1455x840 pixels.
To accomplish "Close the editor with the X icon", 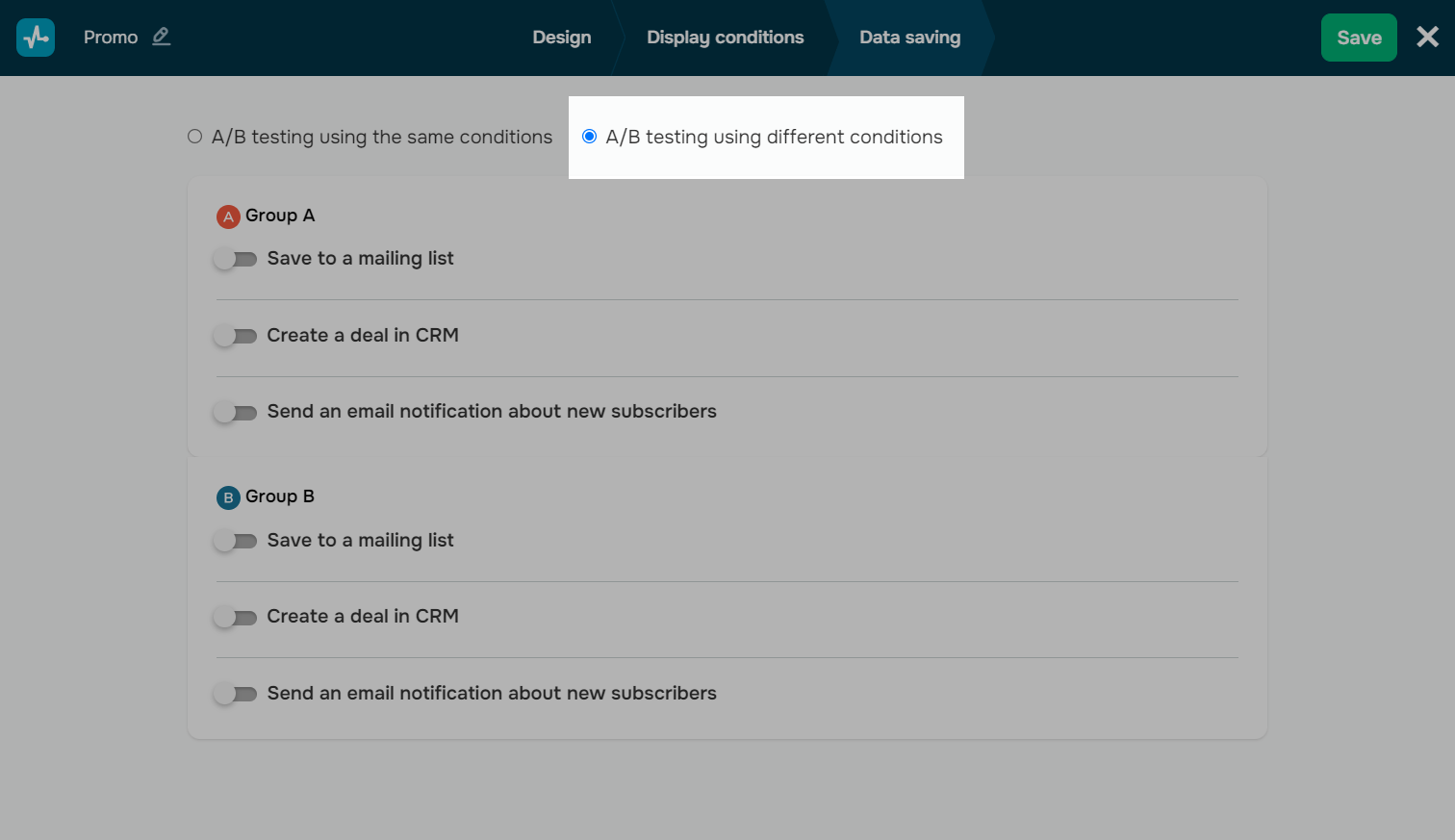I will 1427,37.
